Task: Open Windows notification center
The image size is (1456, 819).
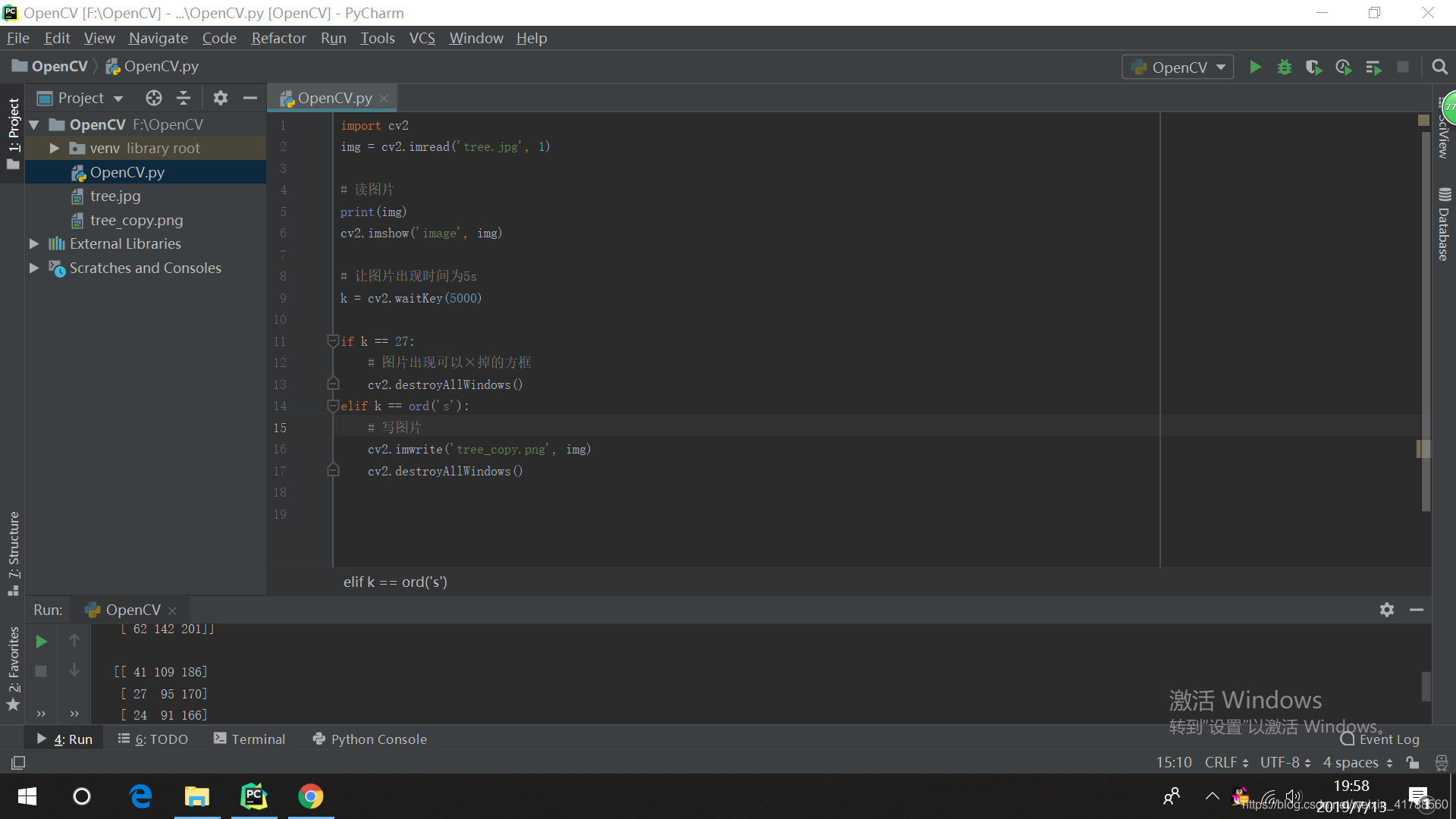Action: tap(1419, 796)
